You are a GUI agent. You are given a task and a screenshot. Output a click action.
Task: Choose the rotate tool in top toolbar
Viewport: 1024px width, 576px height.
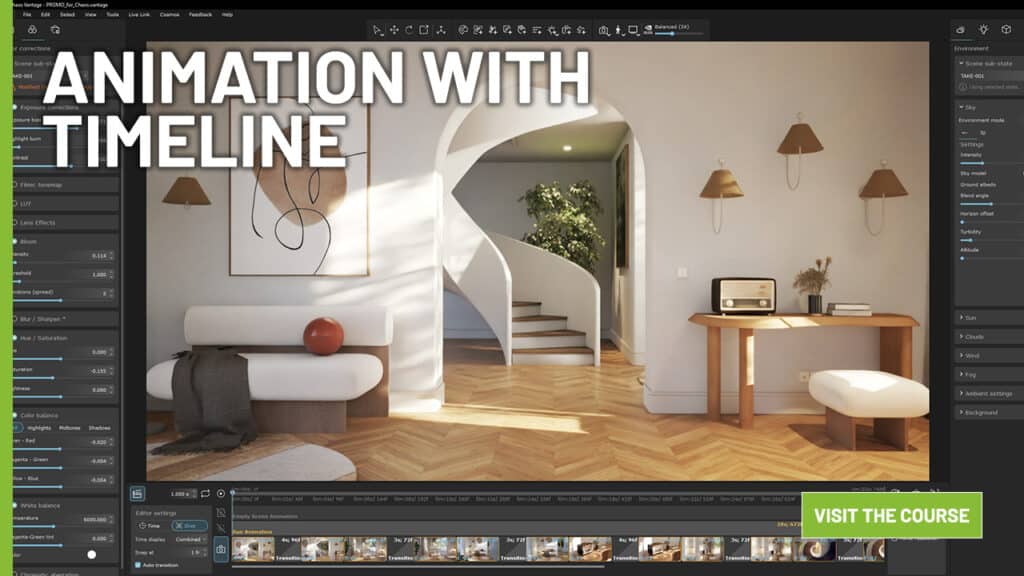pyautogui.click(x=409, y=30)
